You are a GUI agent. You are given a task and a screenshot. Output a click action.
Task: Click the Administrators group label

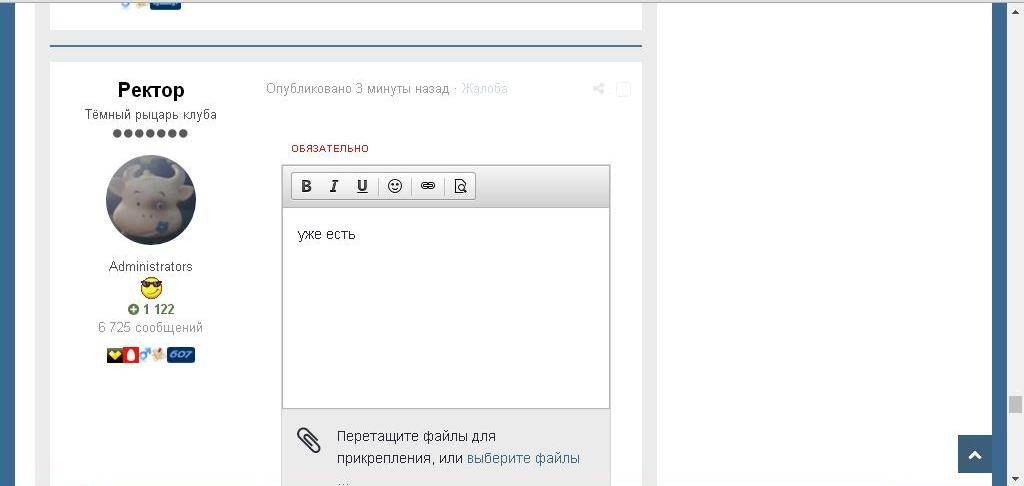(151, 267)
